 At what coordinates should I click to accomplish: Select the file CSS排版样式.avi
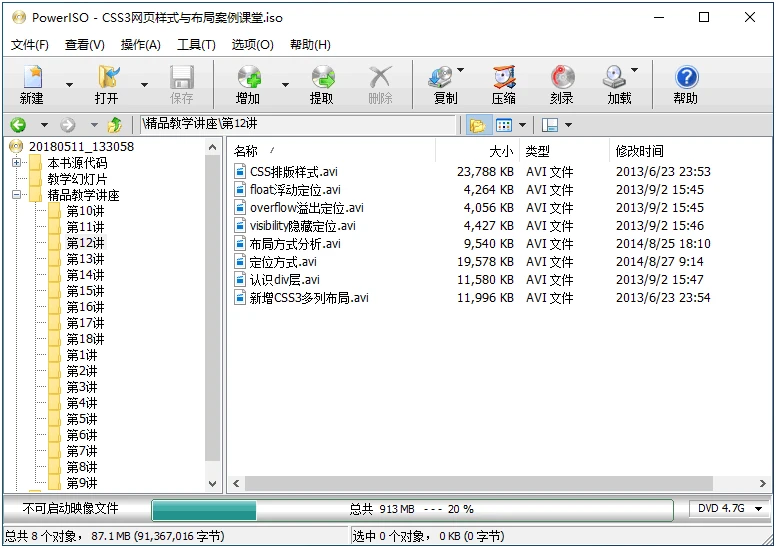pyautogui.click(x=293, y=172)
